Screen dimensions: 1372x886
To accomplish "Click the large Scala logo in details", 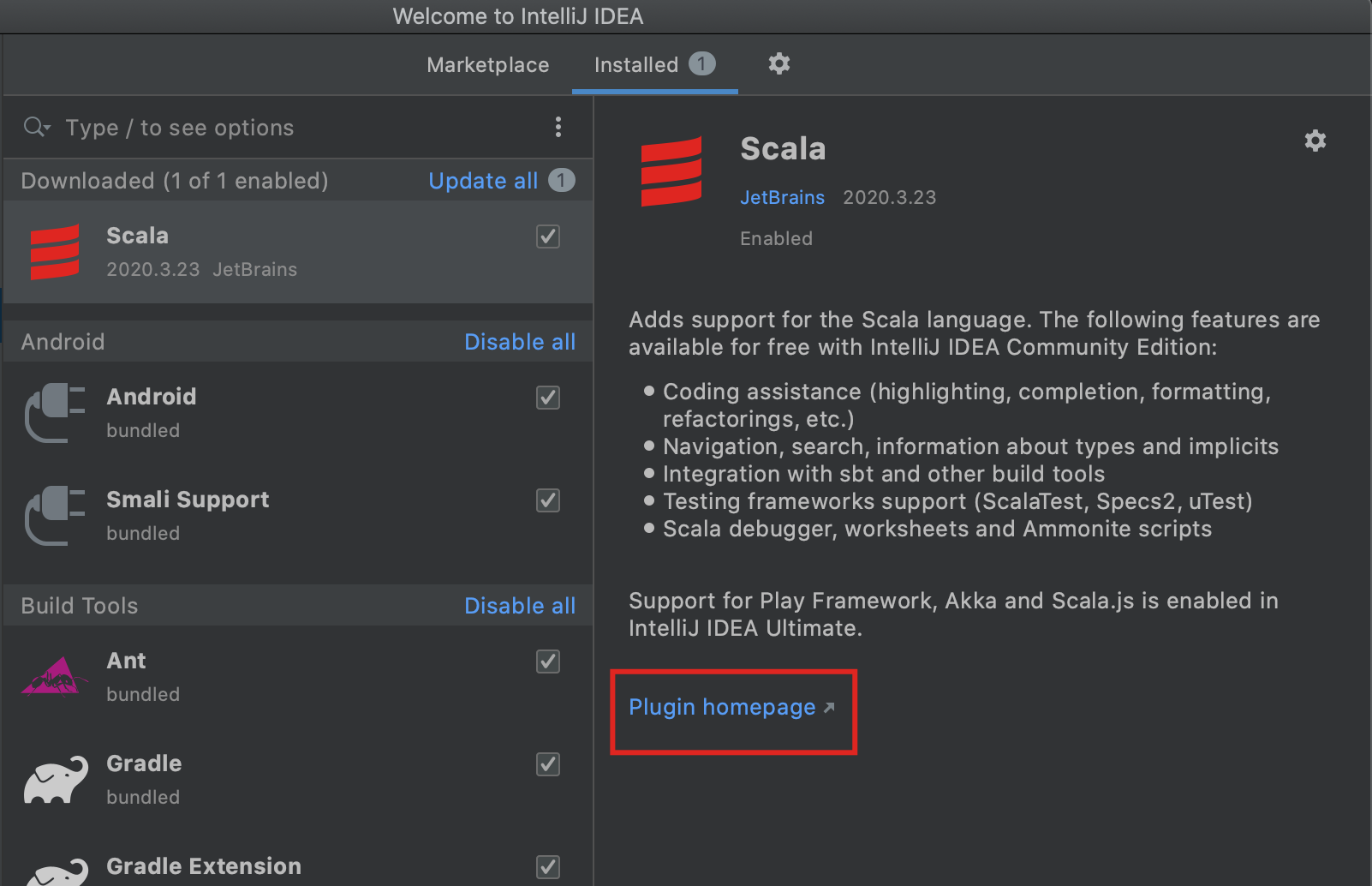I will click(x=671, y=171).
